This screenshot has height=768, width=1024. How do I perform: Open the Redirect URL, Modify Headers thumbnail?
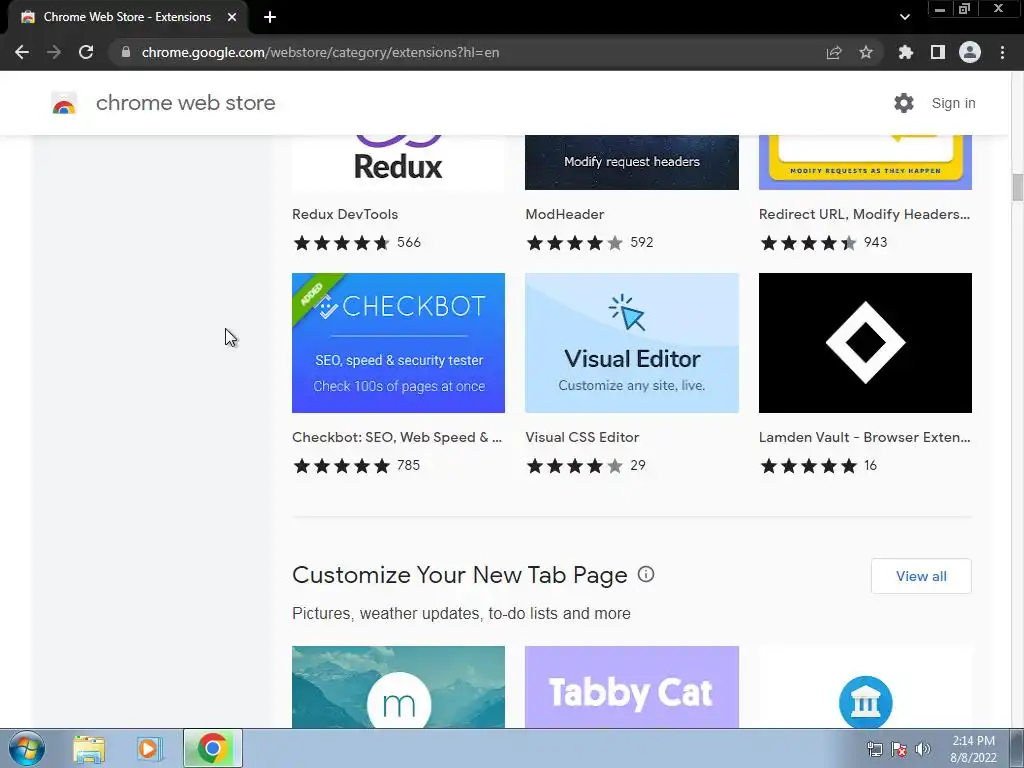click(865, 163)
